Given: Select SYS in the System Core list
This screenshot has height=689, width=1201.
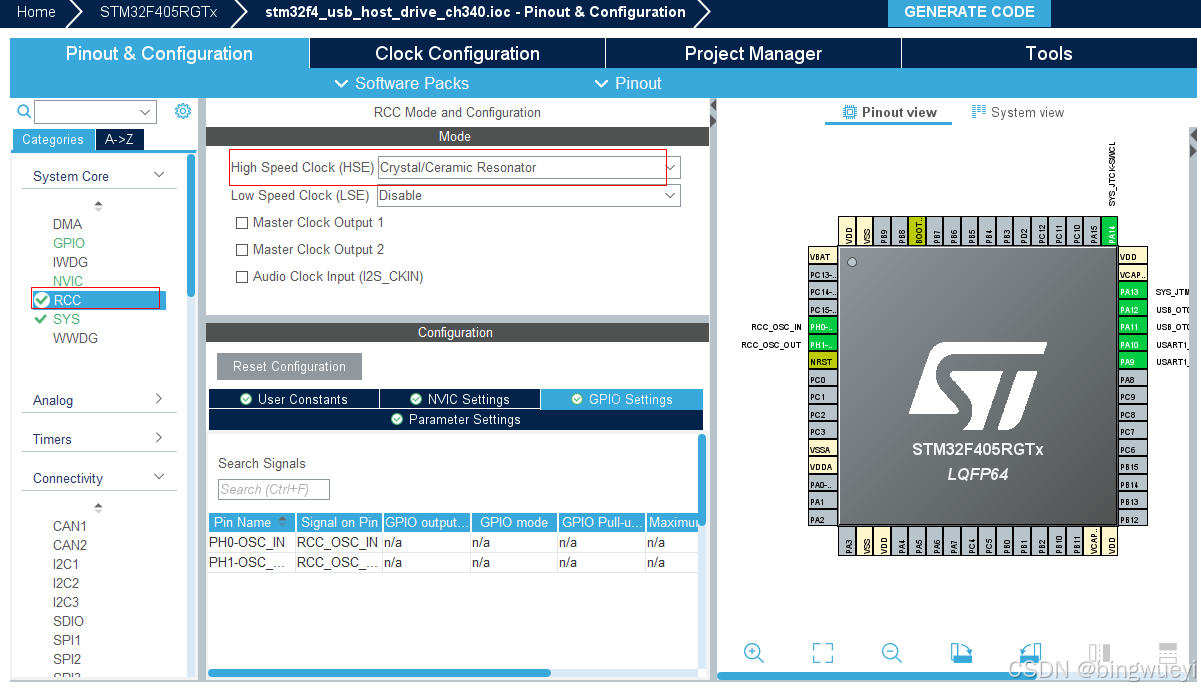Looking at the screenshot, I should 66,319.
